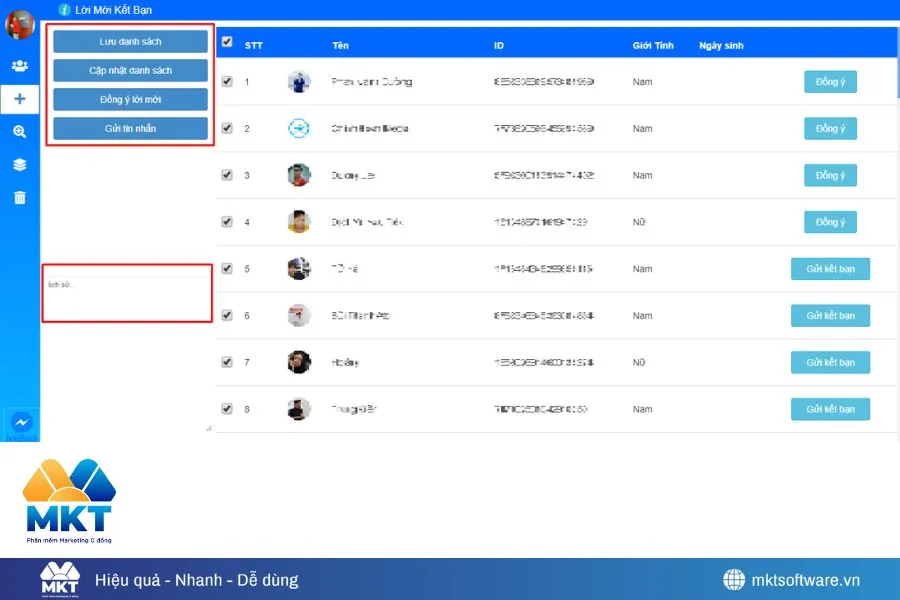
Task: Uncheck the checkbox for row 3
Action: (226, 175)
